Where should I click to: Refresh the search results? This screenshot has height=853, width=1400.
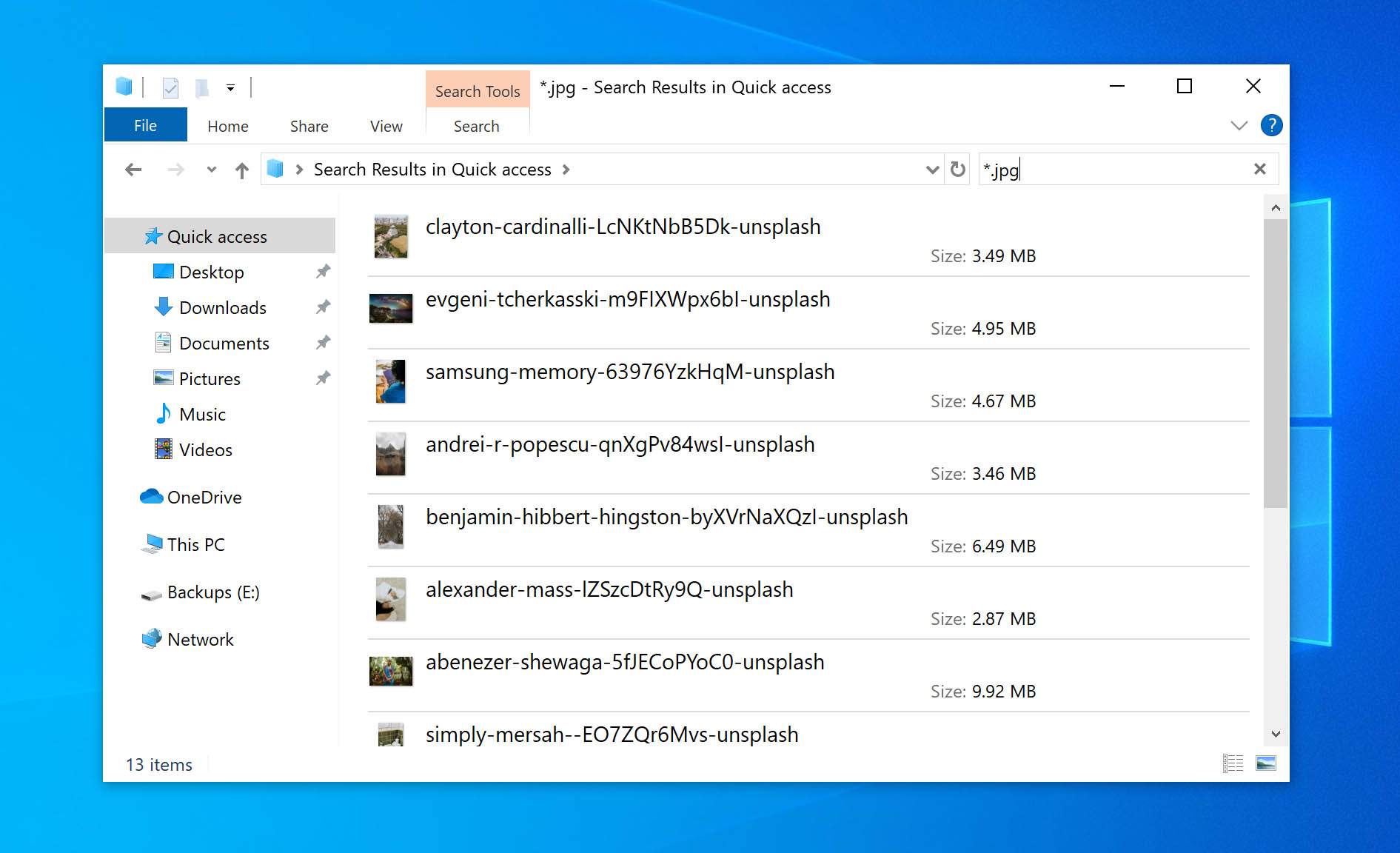tap(958, 170)
